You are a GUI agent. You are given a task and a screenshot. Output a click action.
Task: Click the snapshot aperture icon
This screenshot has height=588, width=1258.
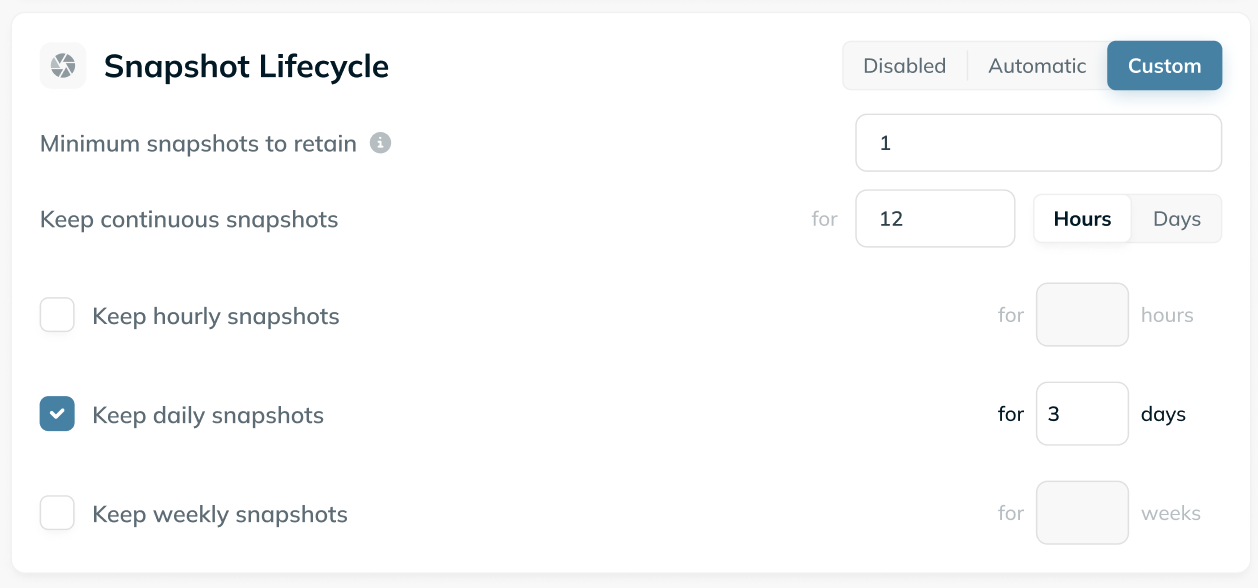(x=62, y=65)
